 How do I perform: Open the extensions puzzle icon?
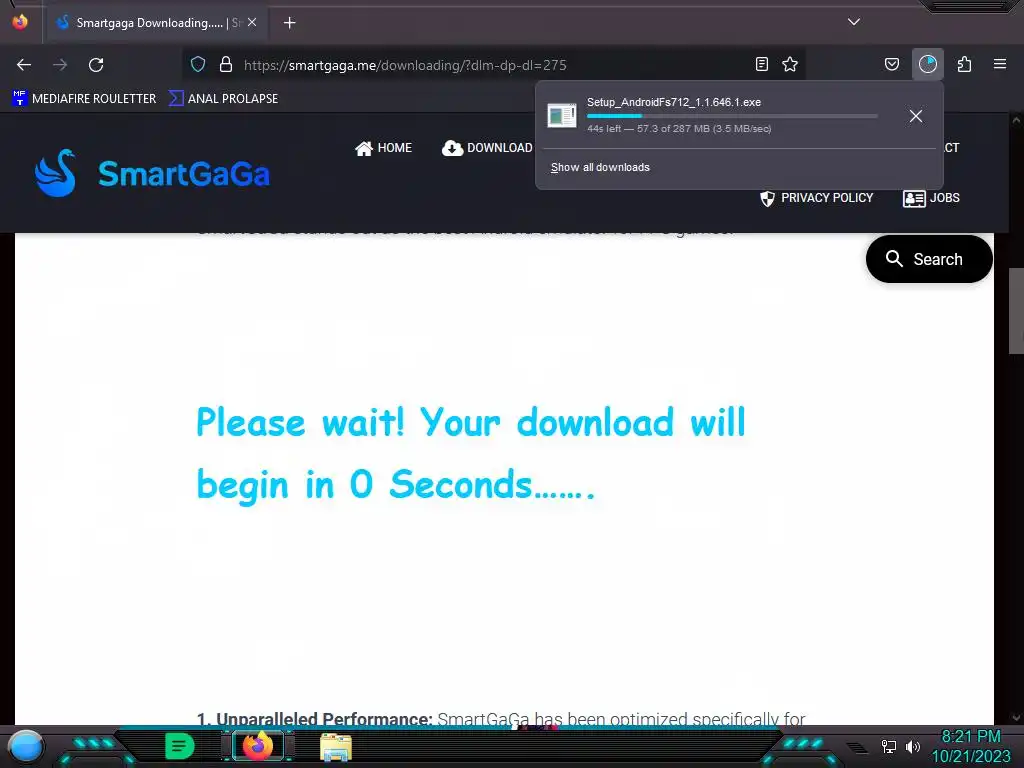[x=964, y=64]
